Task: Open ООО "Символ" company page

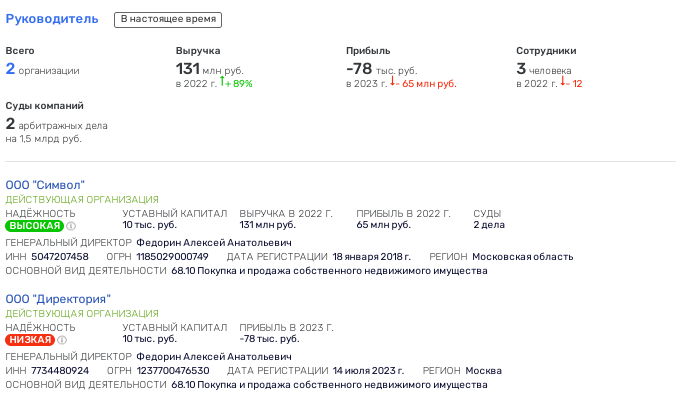Action: (45, 185)
